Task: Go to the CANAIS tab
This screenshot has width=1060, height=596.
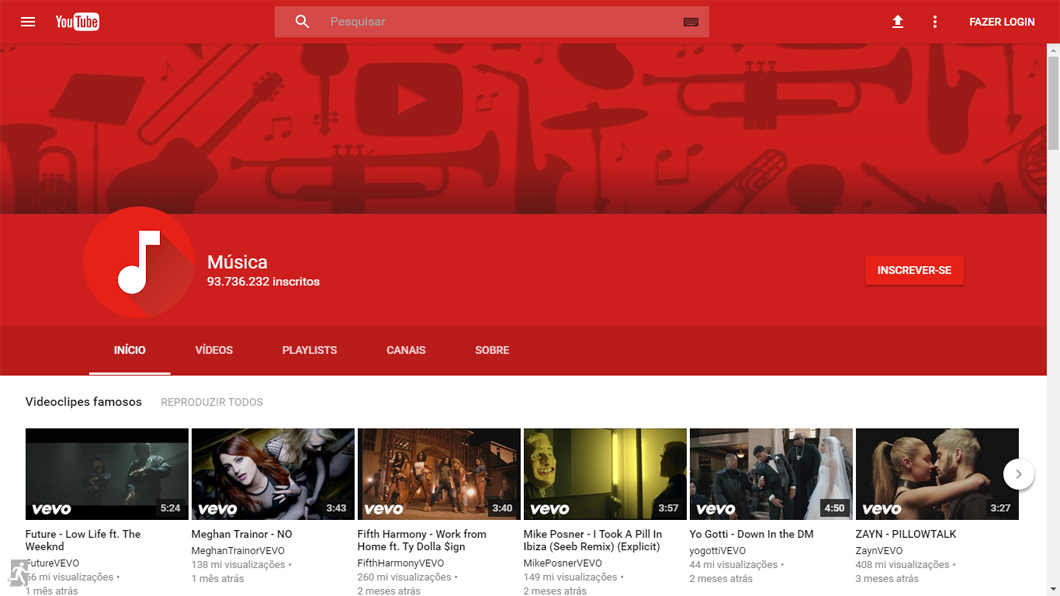Action: coord(406,350)
